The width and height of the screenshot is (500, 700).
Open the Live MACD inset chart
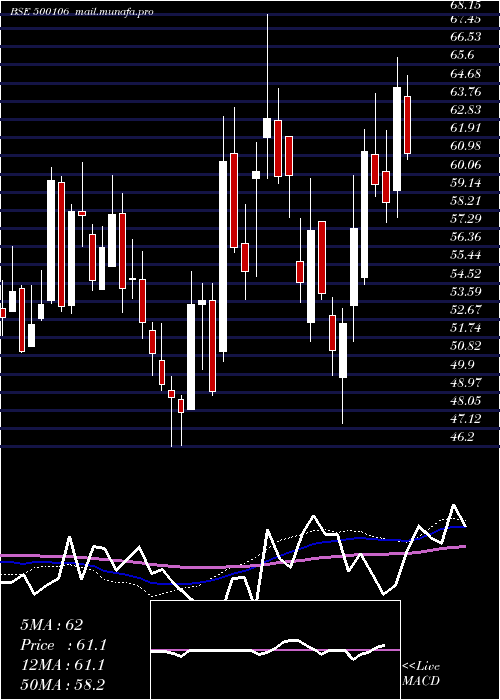[275, 650]
